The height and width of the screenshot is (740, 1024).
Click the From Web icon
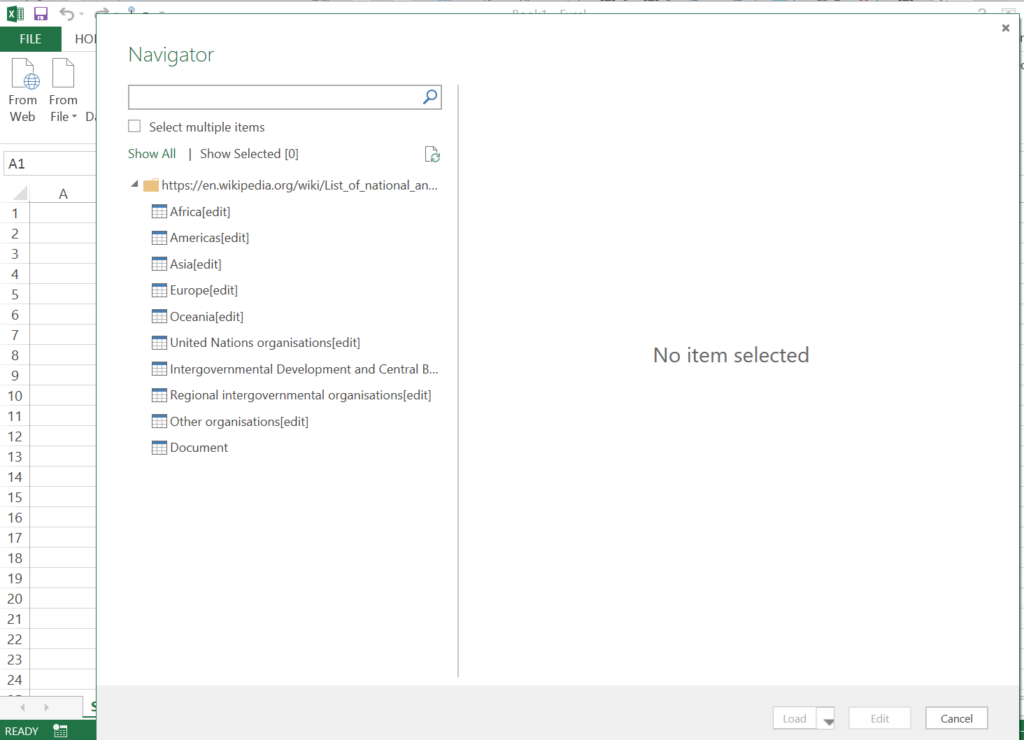coord(23,77)
